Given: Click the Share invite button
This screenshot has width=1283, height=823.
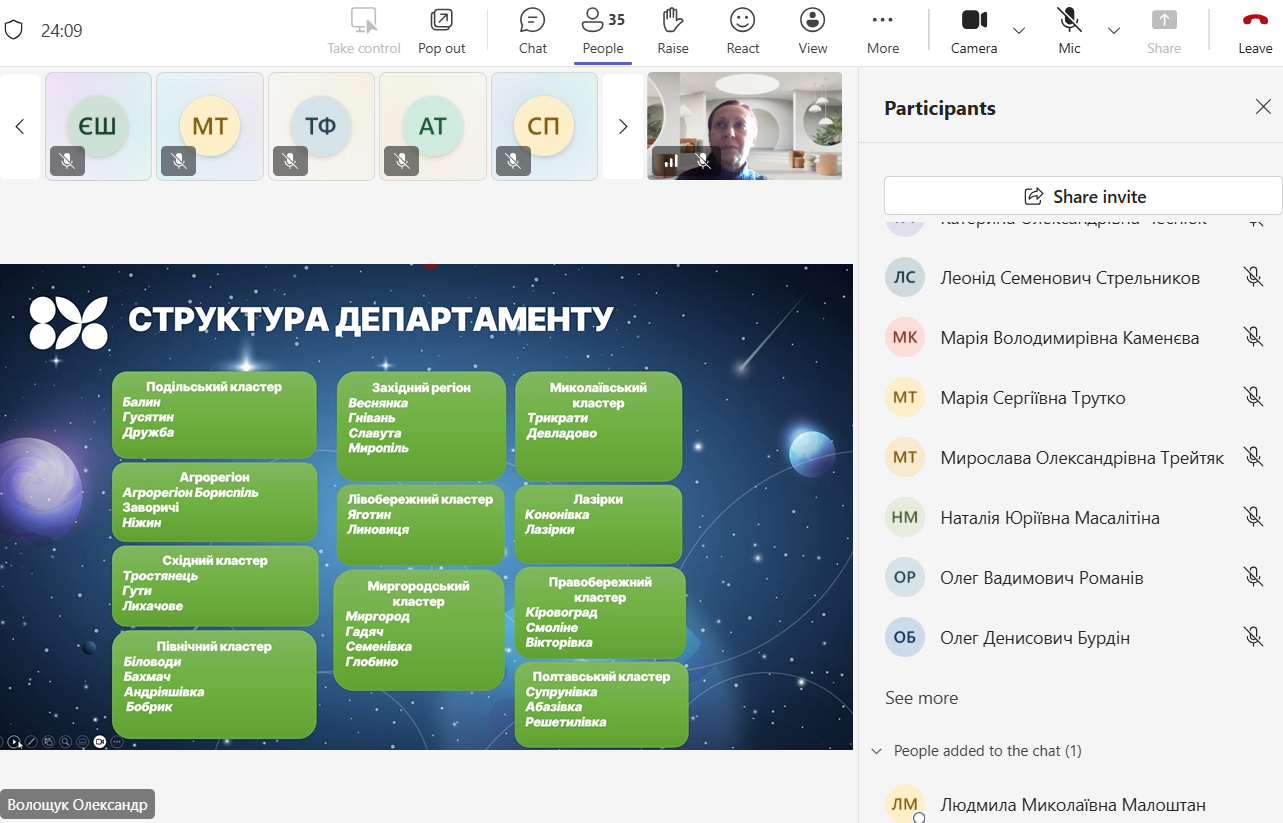Looking at the screenshot, I should click(1083, 196).
